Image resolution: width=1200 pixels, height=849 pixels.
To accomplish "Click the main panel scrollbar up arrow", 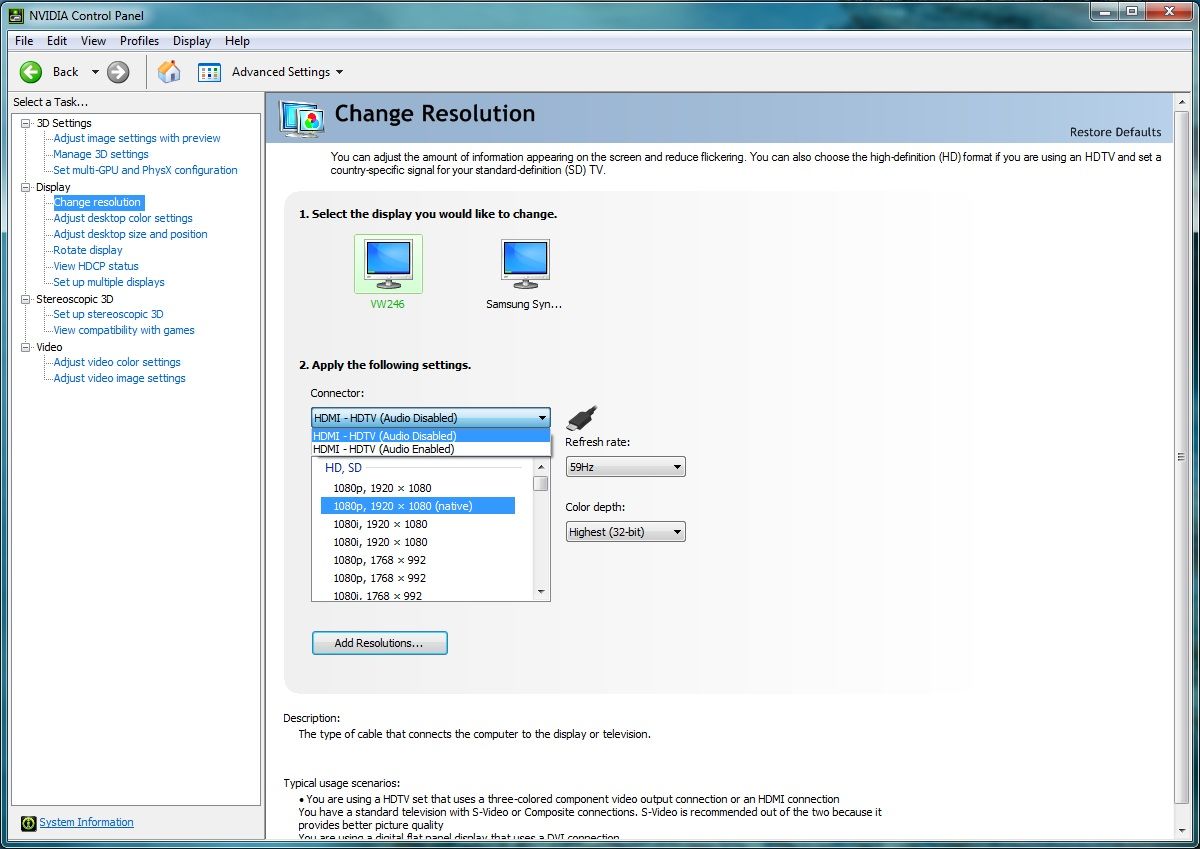I will click(x=1181, y=101).
